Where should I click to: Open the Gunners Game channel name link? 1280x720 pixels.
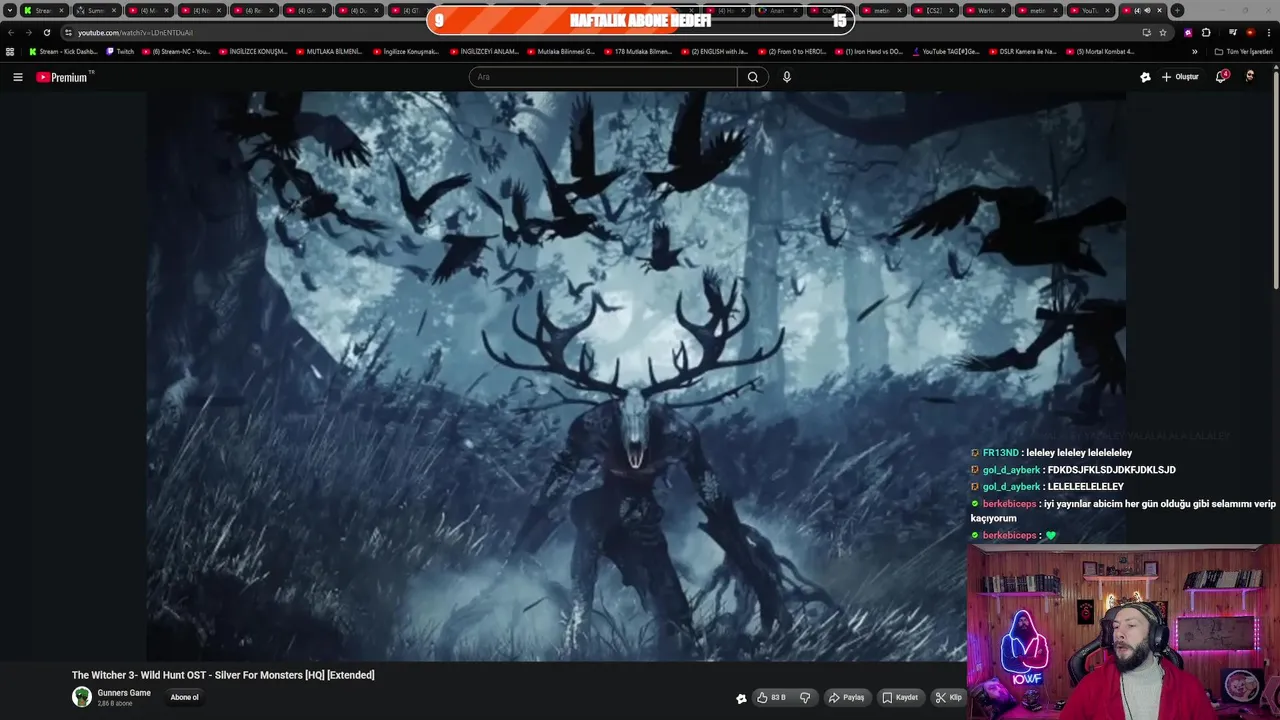(124, 693)
